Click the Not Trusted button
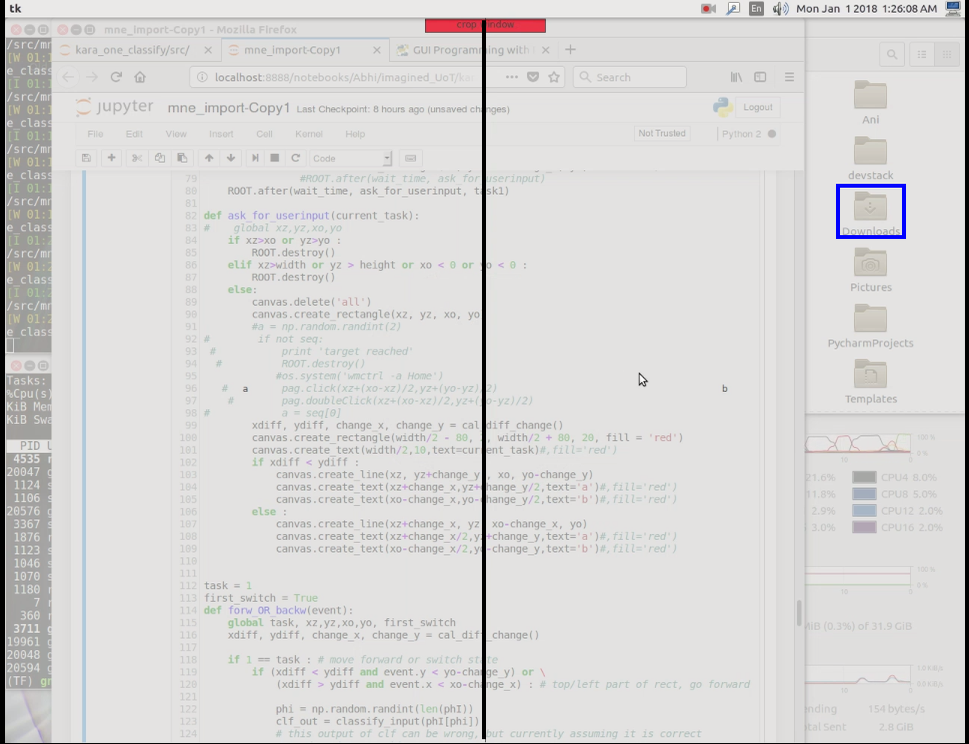The height and width of the screenshot is (744, 969). (662, 133)
